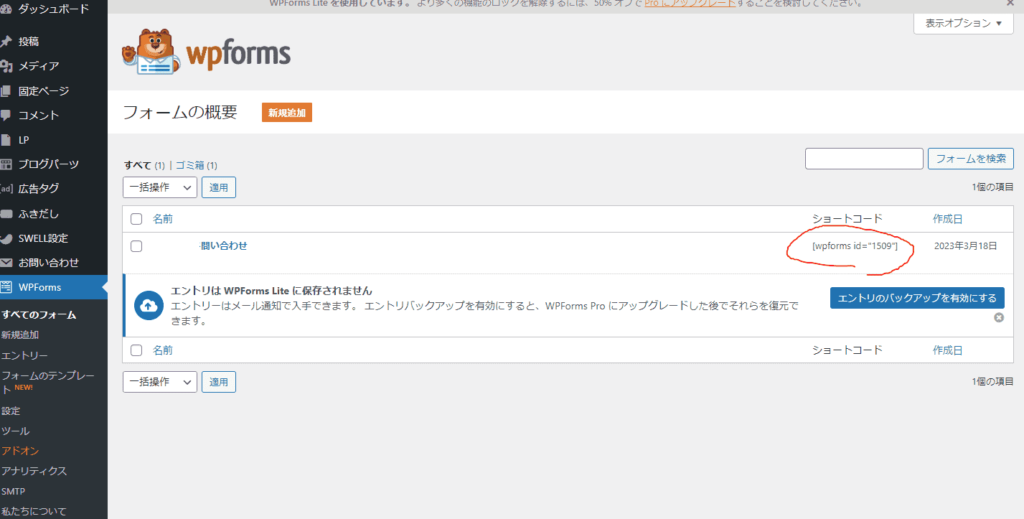Open ツール submenu item
This screenshot has width=1024, height=519.
tap(15, 431)
